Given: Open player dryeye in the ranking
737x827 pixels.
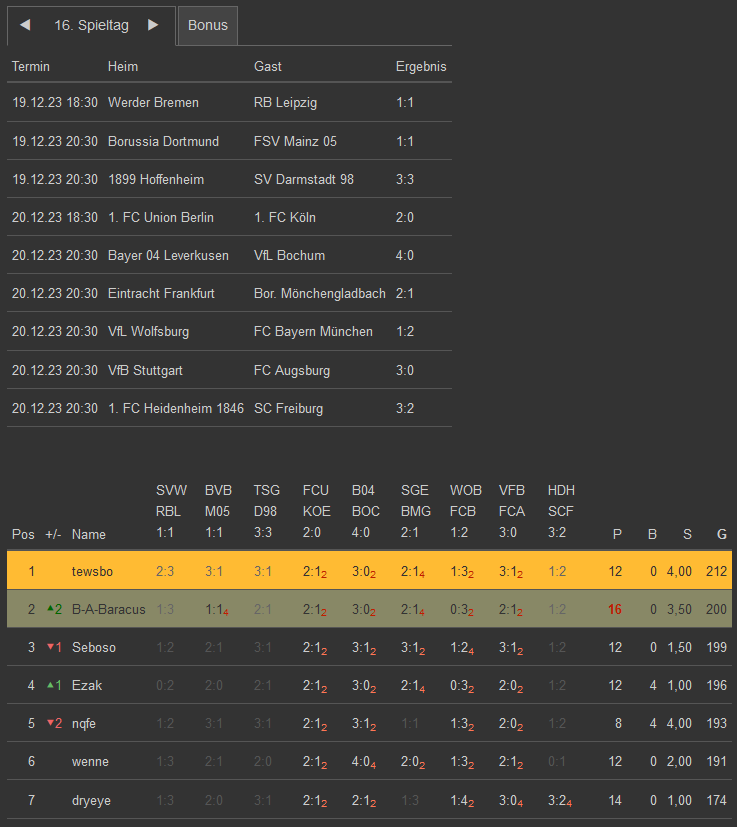Looking at the screenshot, I should pos(92,800).
